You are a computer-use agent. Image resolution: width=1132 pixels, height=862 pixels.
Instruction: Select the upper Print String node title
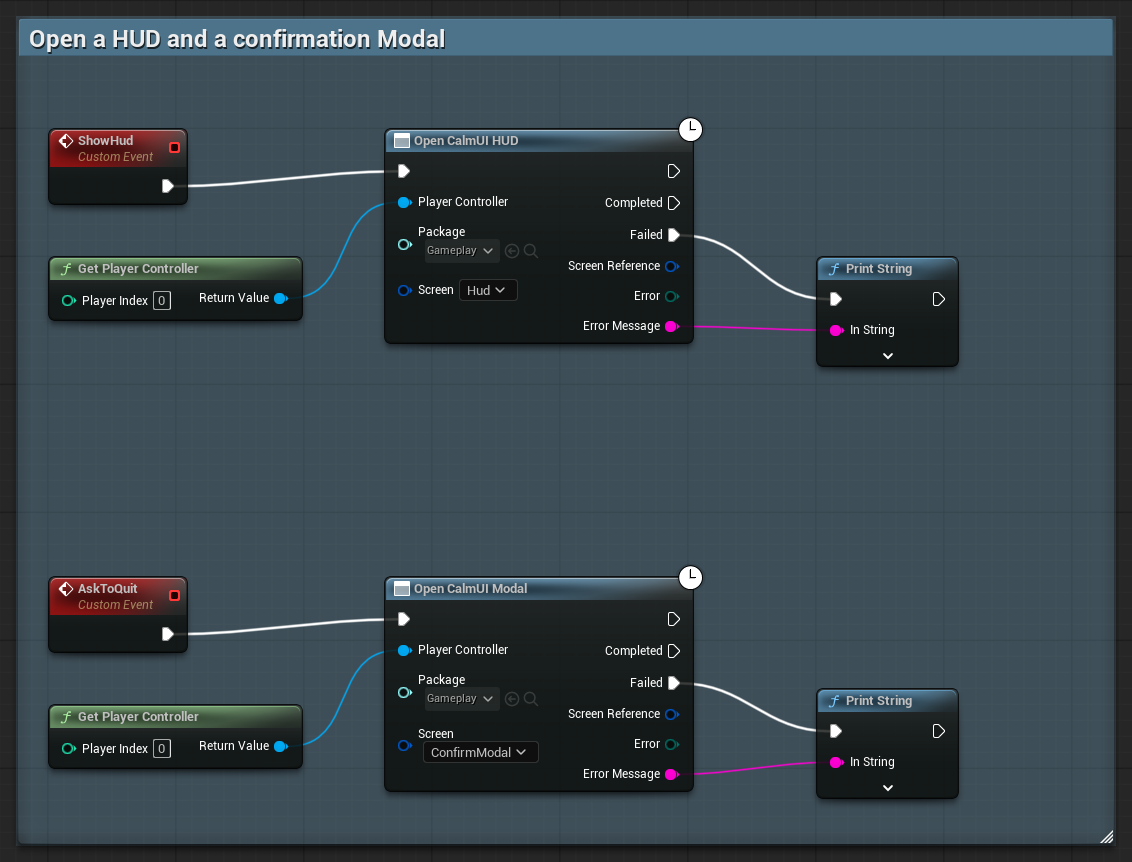coord(879,269)
